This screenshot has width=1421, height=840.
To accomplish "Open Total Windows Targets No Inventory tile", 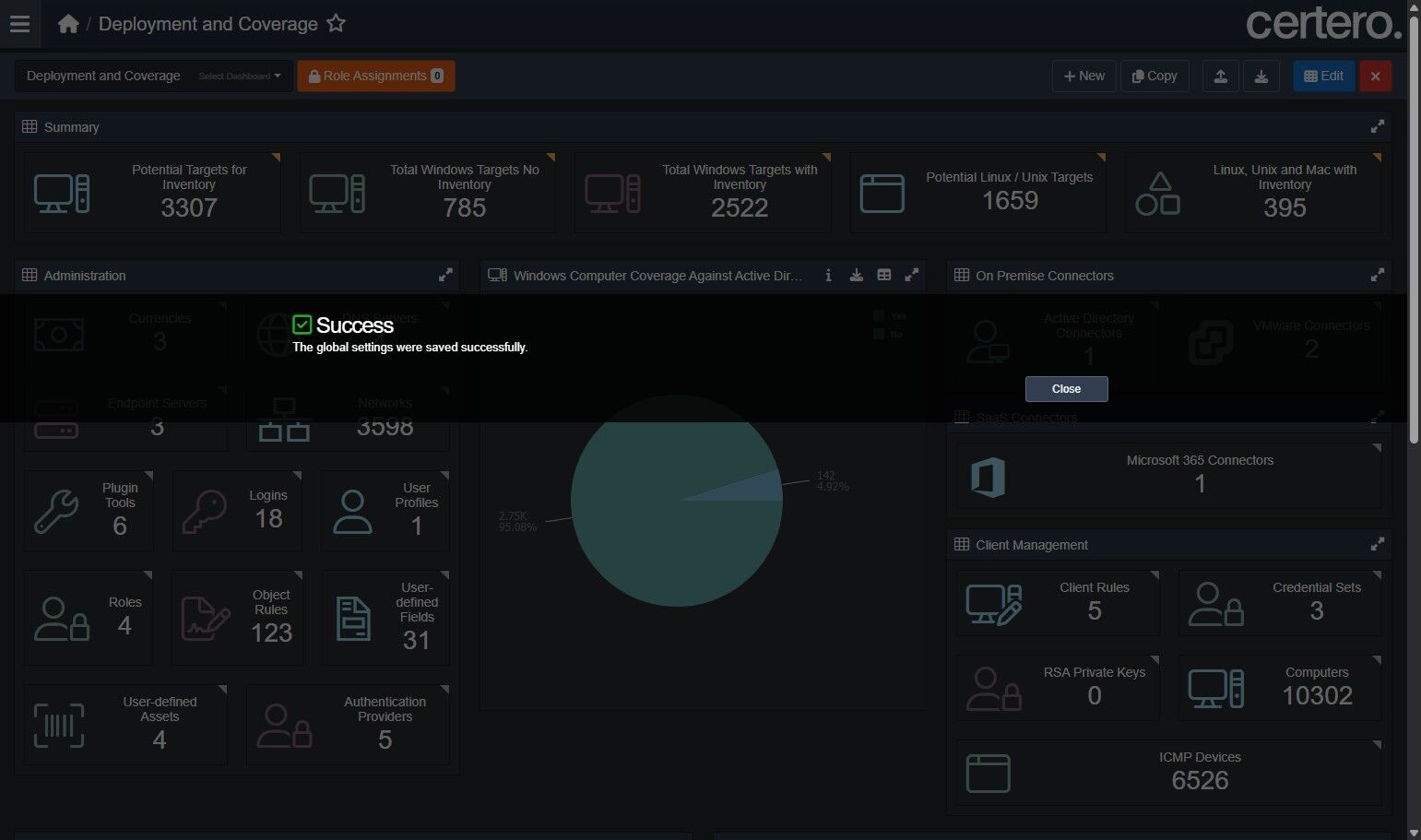I will [428, 192].
